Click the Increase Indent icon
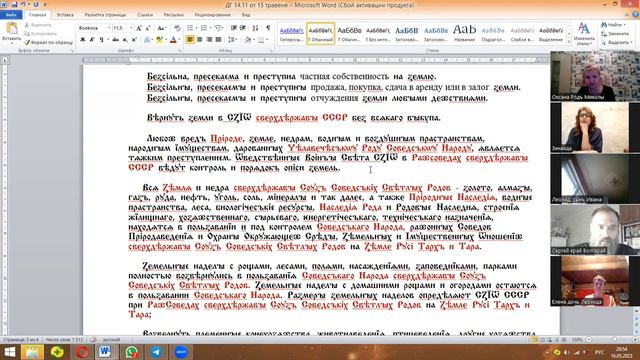The image size is (640, 360). point(243,28)
